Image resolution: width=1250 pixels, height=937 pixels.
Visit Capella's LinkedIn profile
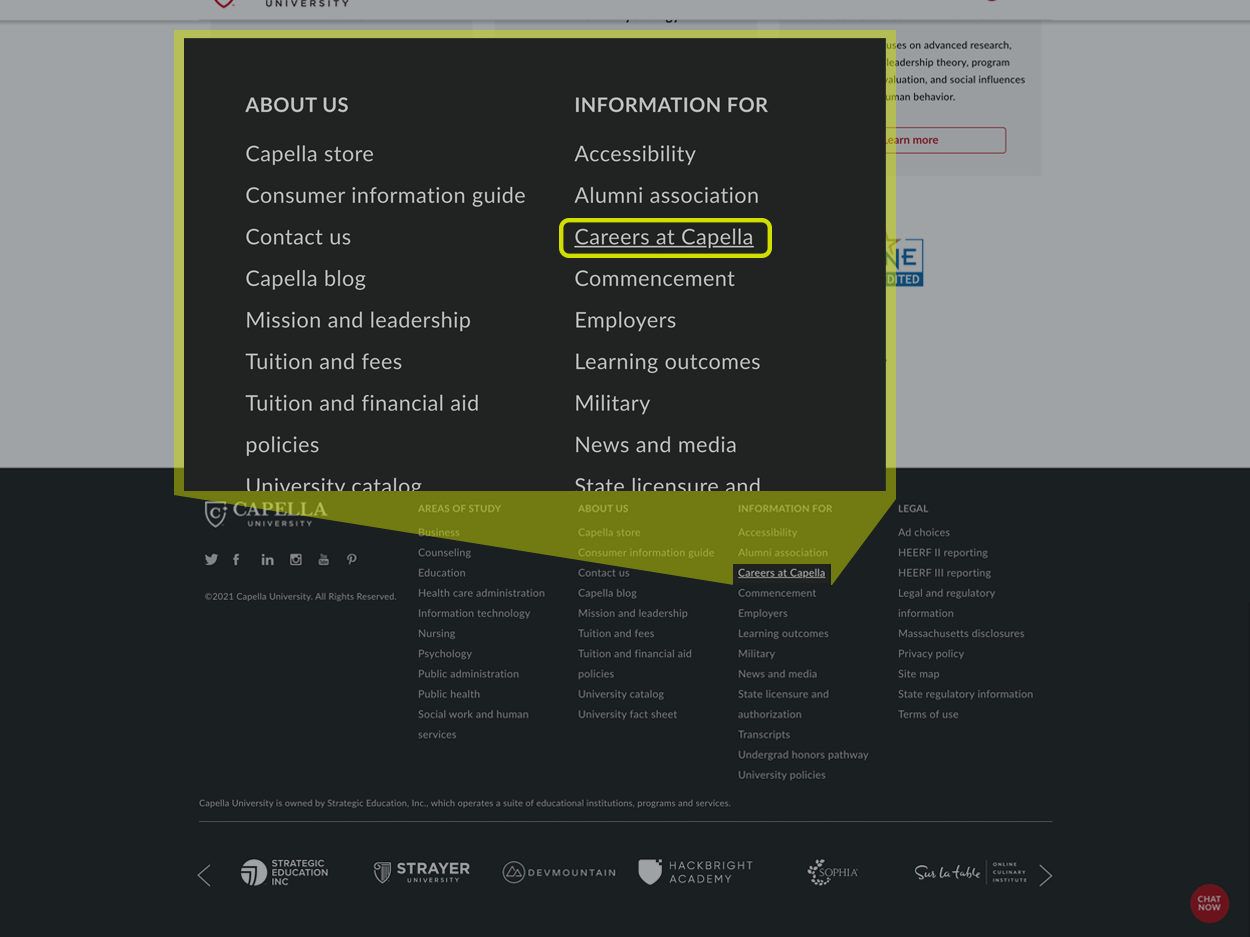click(267, 559)
